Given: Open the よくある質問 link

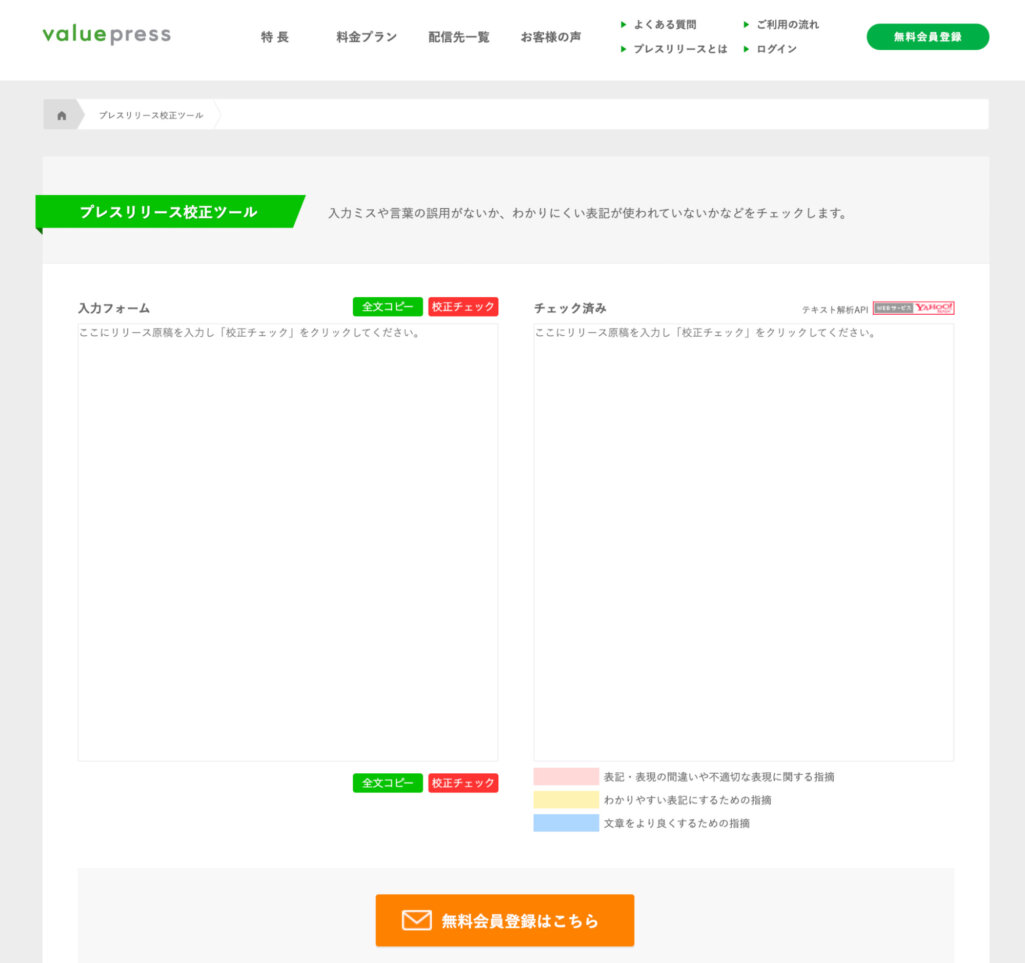Looking at the screenshot, I should tap(664, 24).
